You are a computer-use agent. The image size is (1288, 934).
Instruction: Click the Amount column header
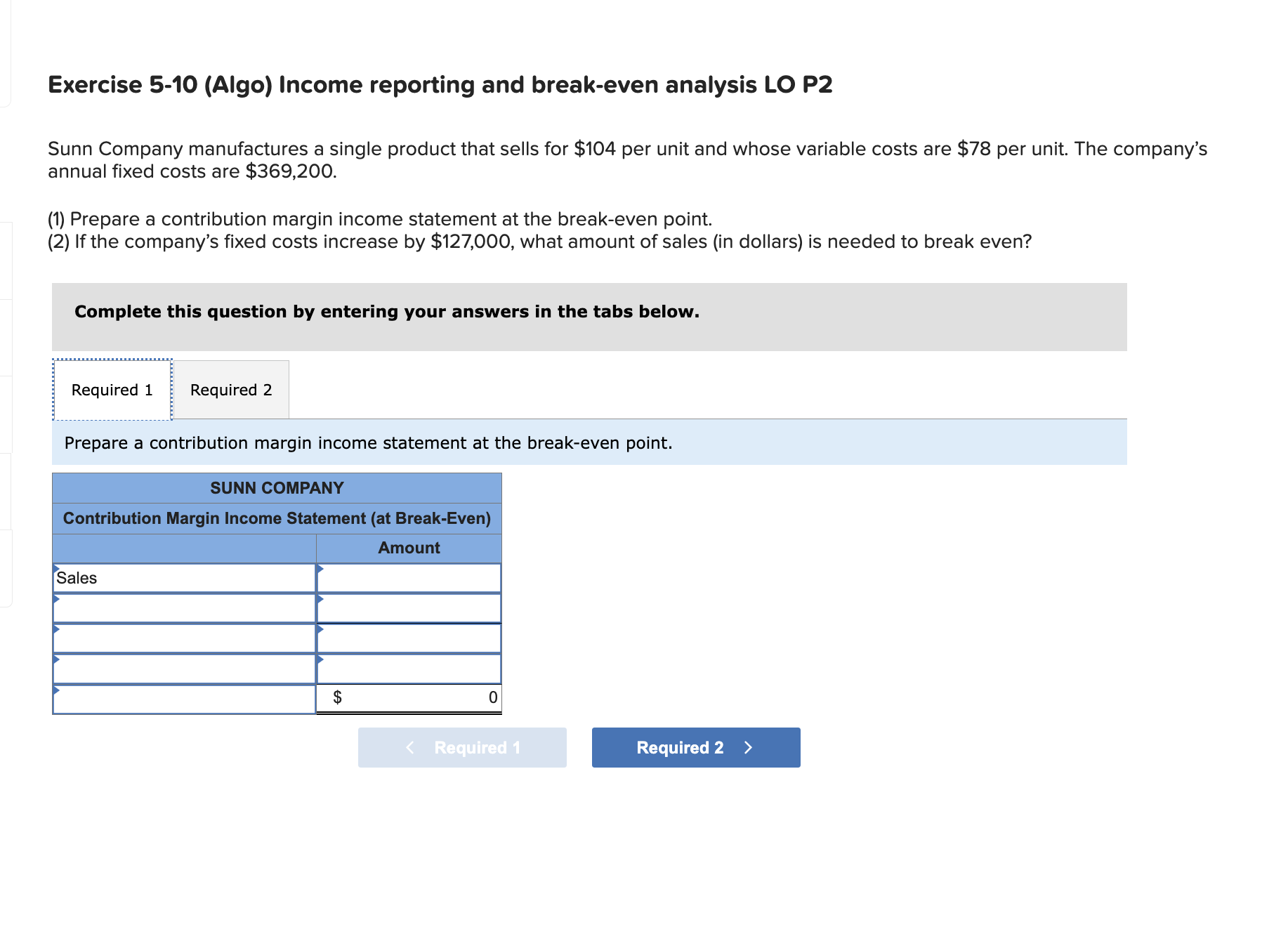click(x=409, y=548)
